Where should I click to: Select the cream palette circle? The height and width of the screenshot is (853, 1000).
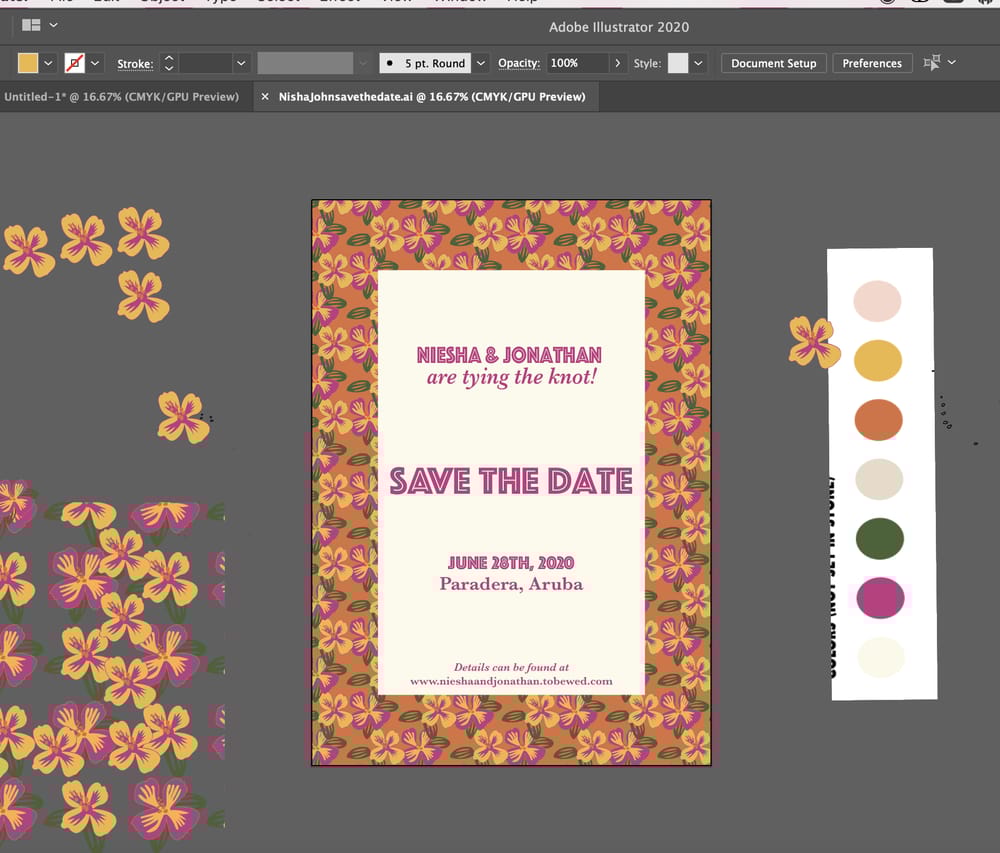tap(881, 657)
